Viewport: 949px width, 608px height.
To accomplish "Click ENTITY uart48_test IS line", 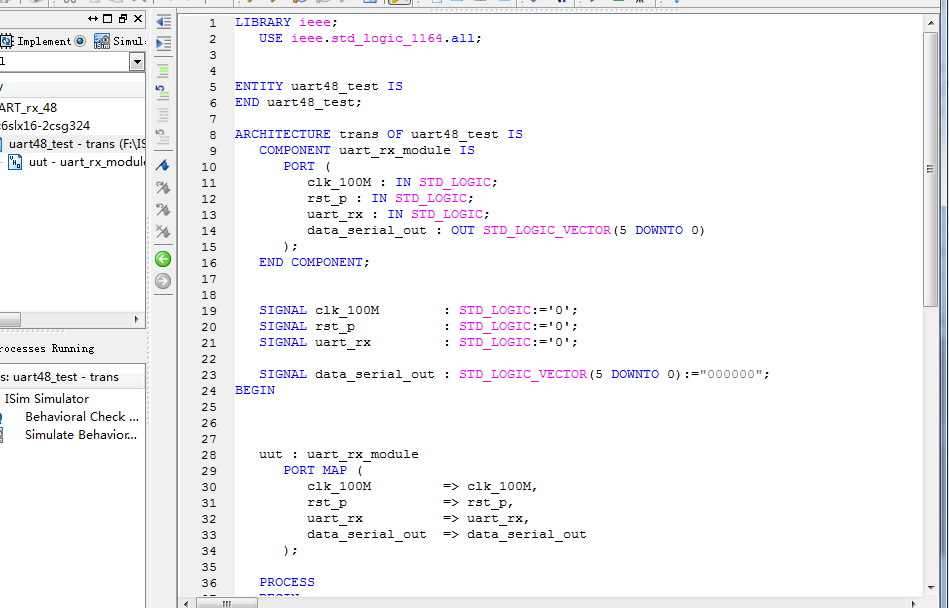I will [319, 86].
